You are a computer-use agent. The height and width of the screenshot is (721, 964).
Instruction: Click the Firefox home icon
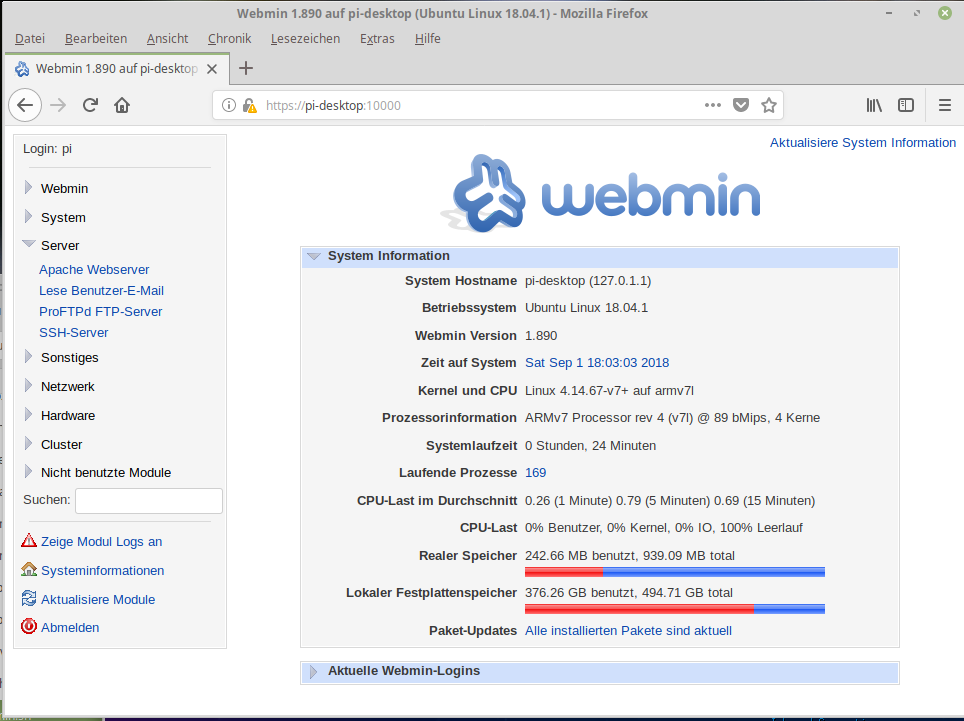point(122,105)
